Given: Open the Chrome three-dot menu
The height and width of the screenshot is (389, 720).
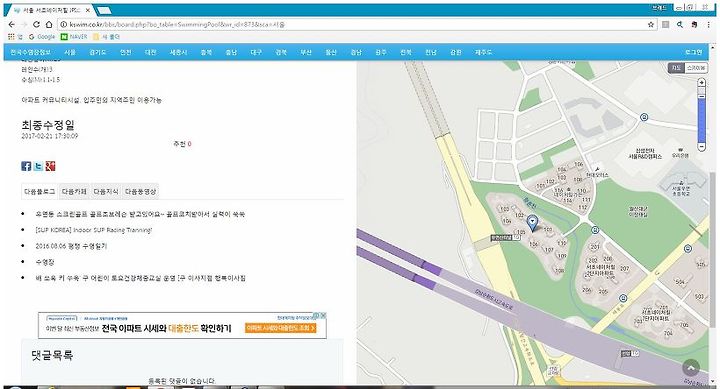Looking at the screenshot, I should tap(709, 24).
